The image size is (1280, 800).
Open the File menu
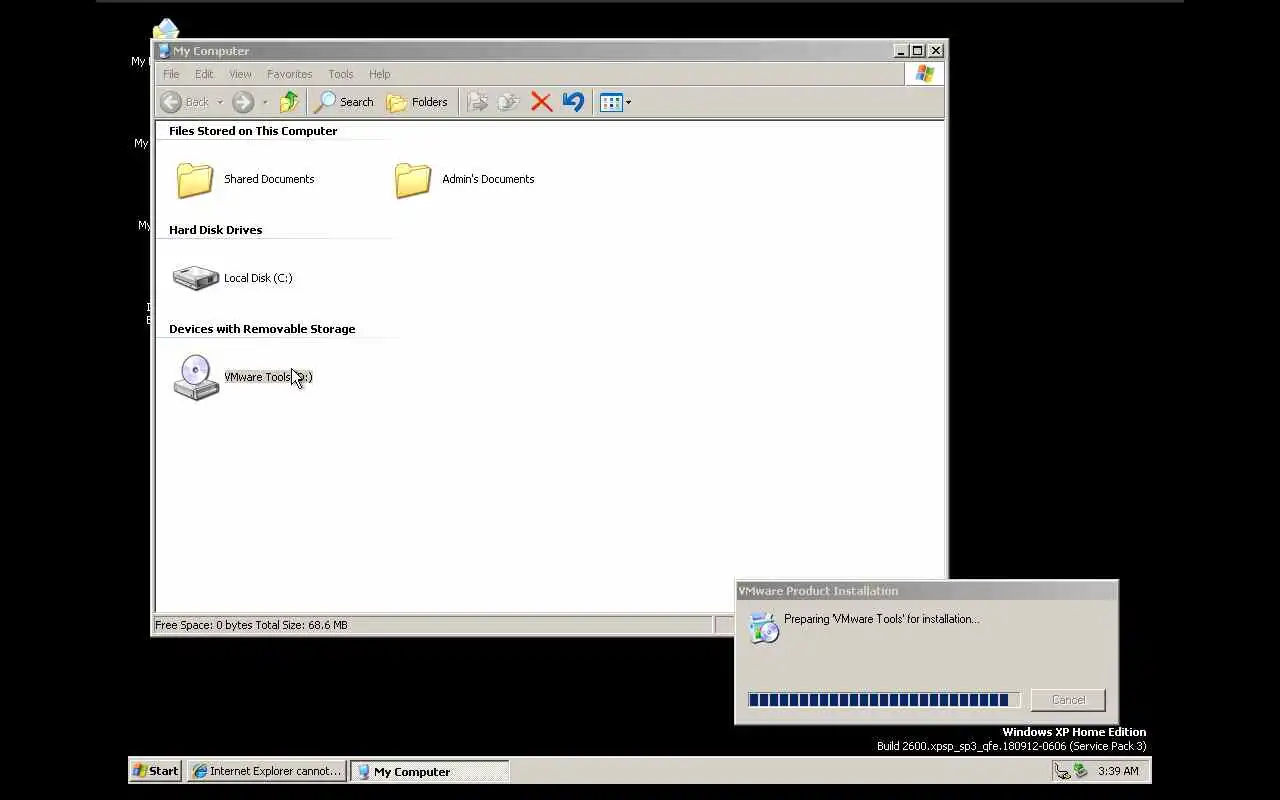171,74
